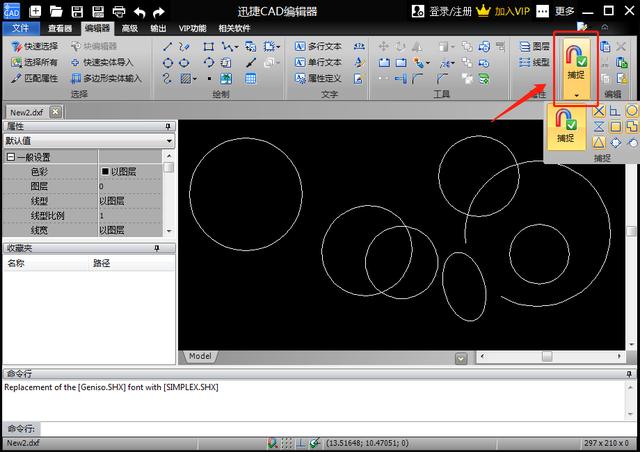Toggle the circle center snap option
640x452 pixels.
tap(632, 110)
